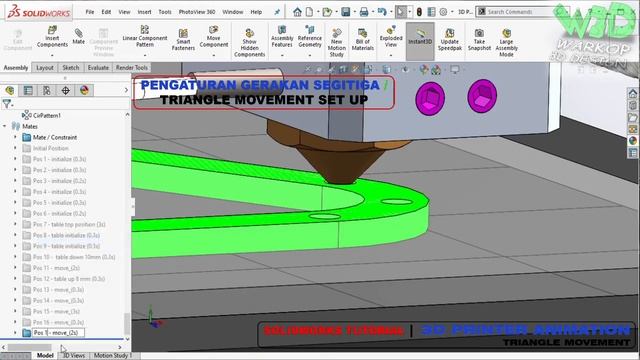This screenshot has width=640, height=360.
Task: Switch to the PropertyManager tab icon
Action: (x=28, y=90)
